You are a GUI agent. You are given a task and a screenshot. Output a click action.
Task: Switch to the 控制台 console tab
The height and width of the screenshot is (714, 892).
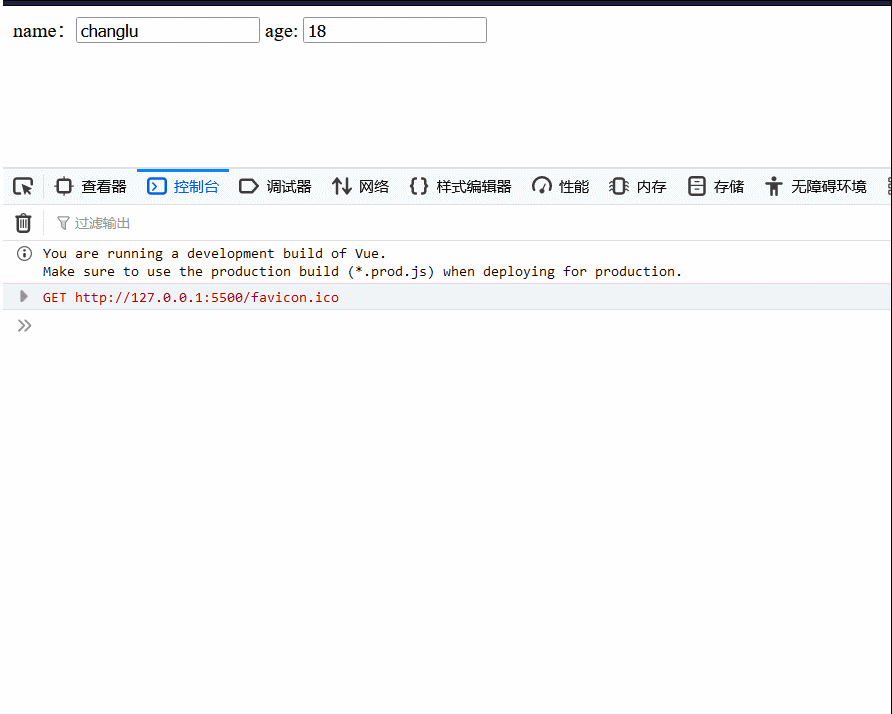tap(183, 187)
